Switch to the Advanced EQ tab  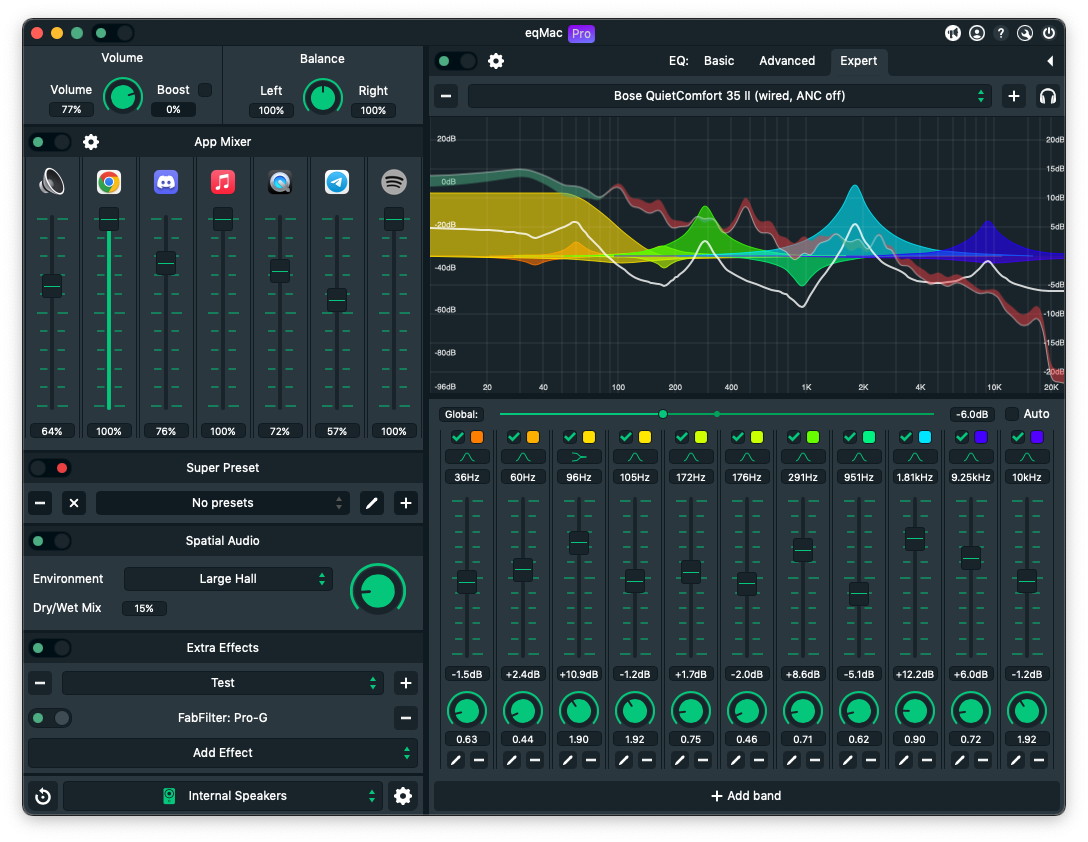(x=787, y=60)
